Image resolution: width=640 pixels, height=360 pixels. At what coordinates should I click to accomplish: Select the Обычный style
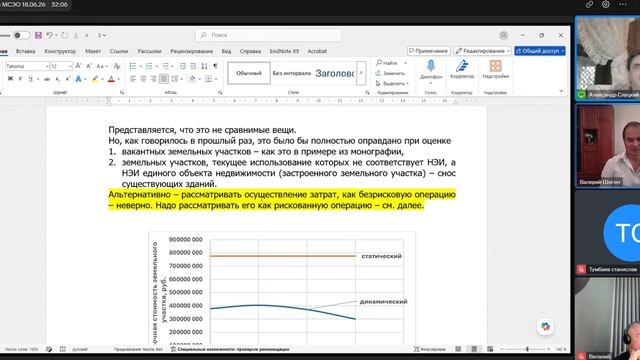(x=249, y=73)
